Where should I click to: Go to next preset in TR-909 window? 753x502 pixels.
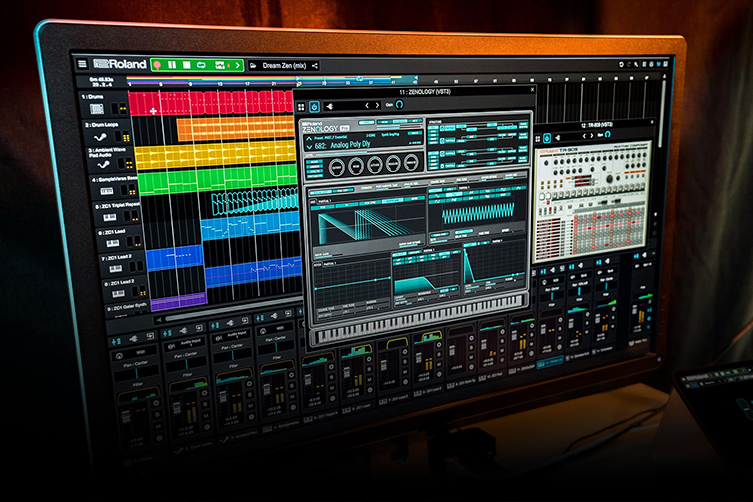[592, 136]
